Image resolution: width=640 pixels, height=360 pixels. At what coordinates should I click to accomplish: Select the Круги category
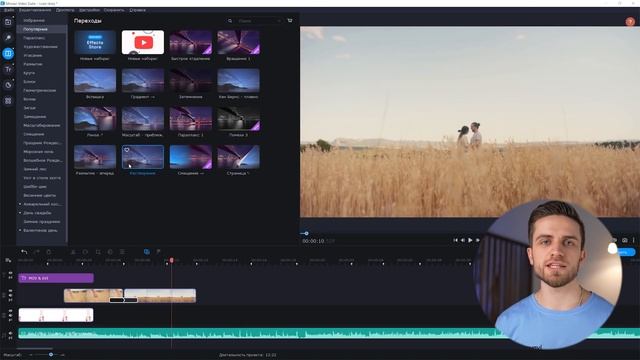(x=29, y=73)
